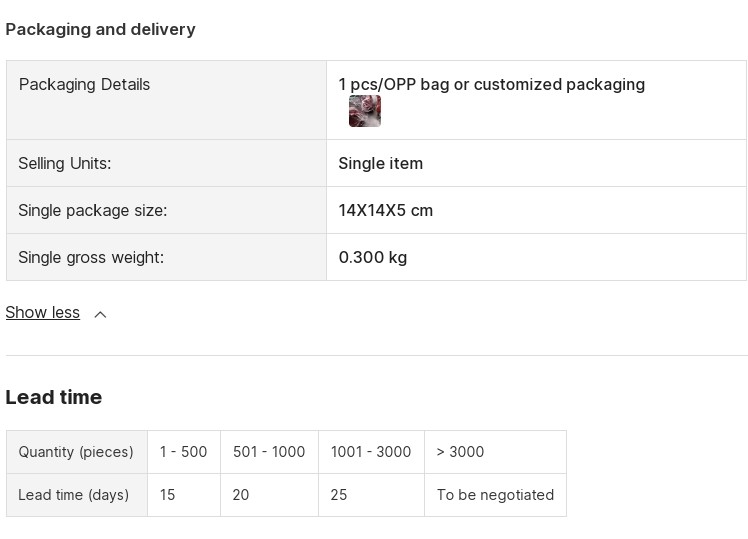The image size is (748, 539).
Task: Click the Single item value
Action: click(381, 164)
